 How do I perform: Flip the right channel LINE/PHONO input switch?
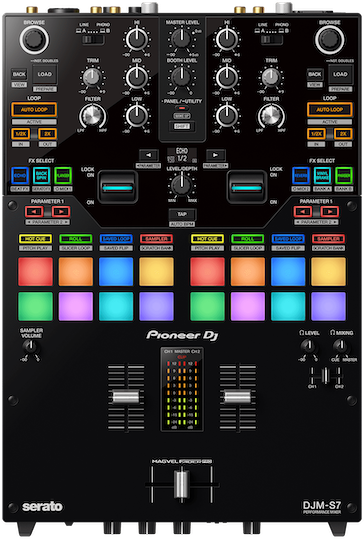[272, 40]
